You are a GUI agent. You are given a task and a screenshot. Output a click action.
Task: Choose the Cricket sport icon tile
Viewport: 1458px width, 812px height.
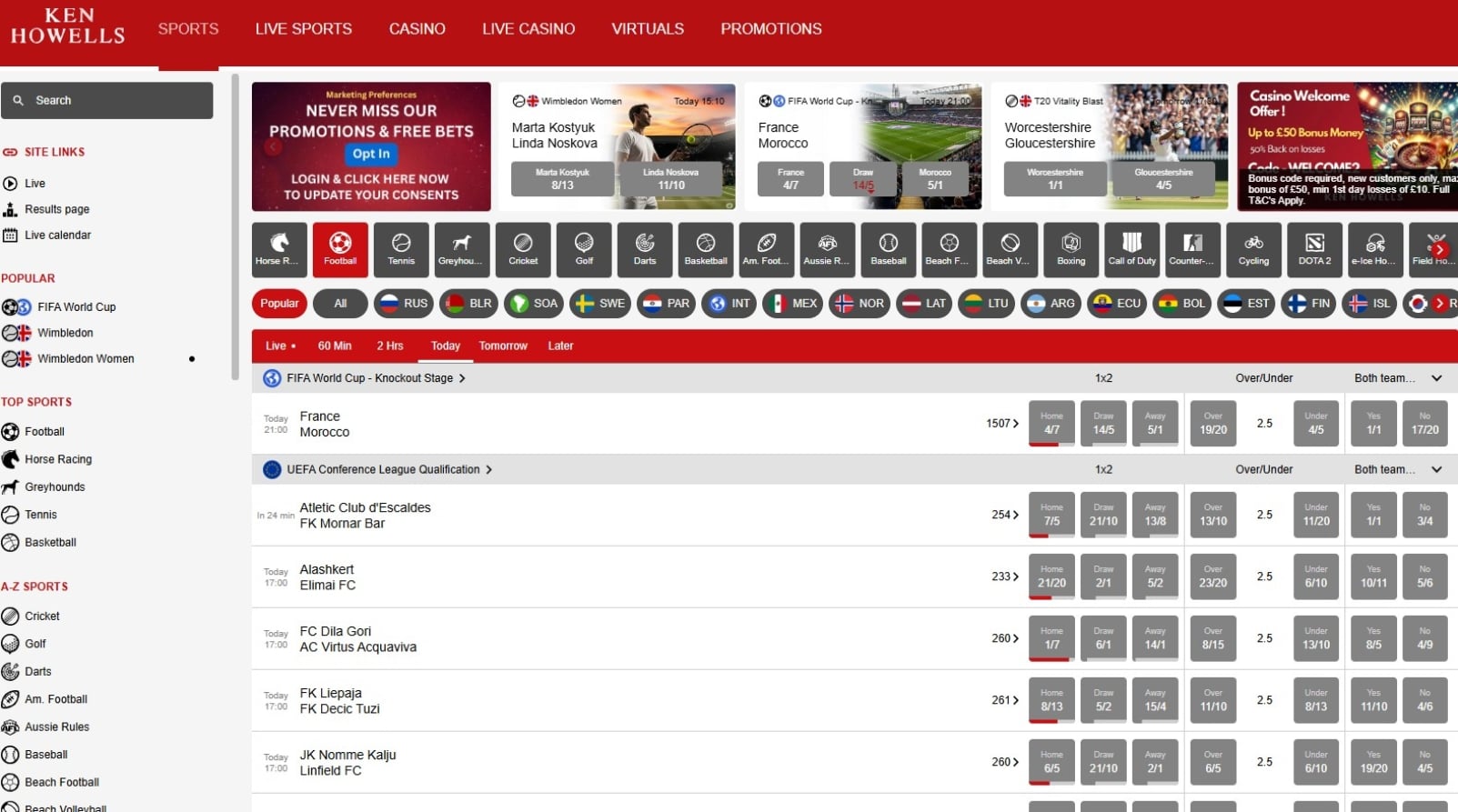pyautogui.click(x=523, y=249)
